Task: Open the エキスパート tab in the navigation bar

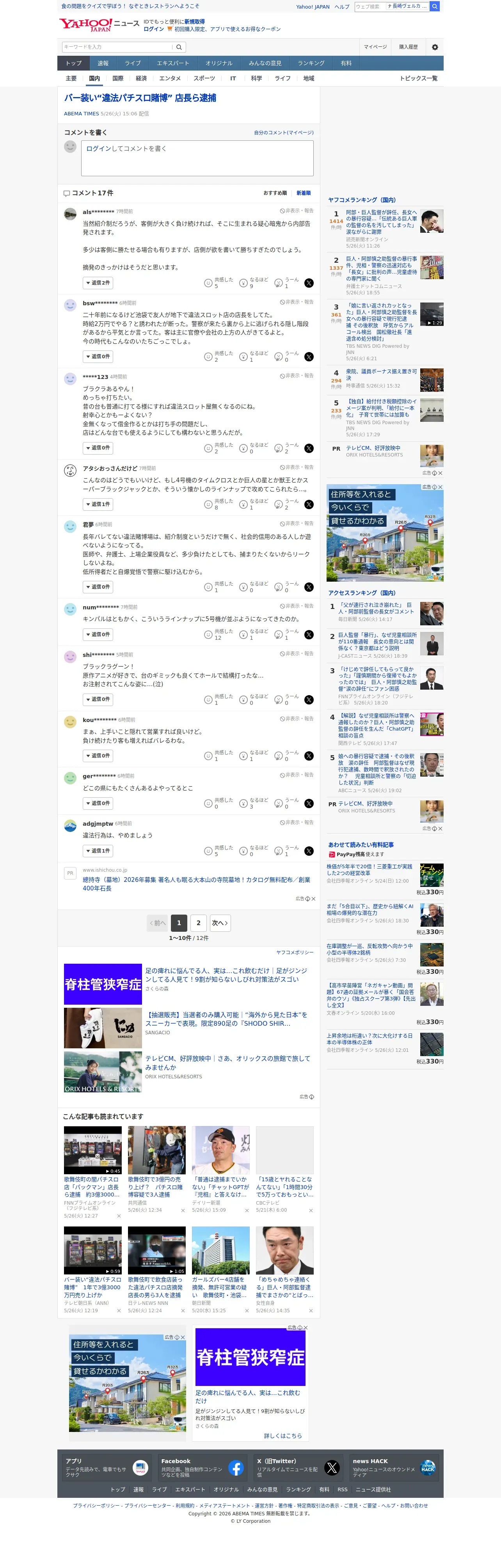Action: 172,63
